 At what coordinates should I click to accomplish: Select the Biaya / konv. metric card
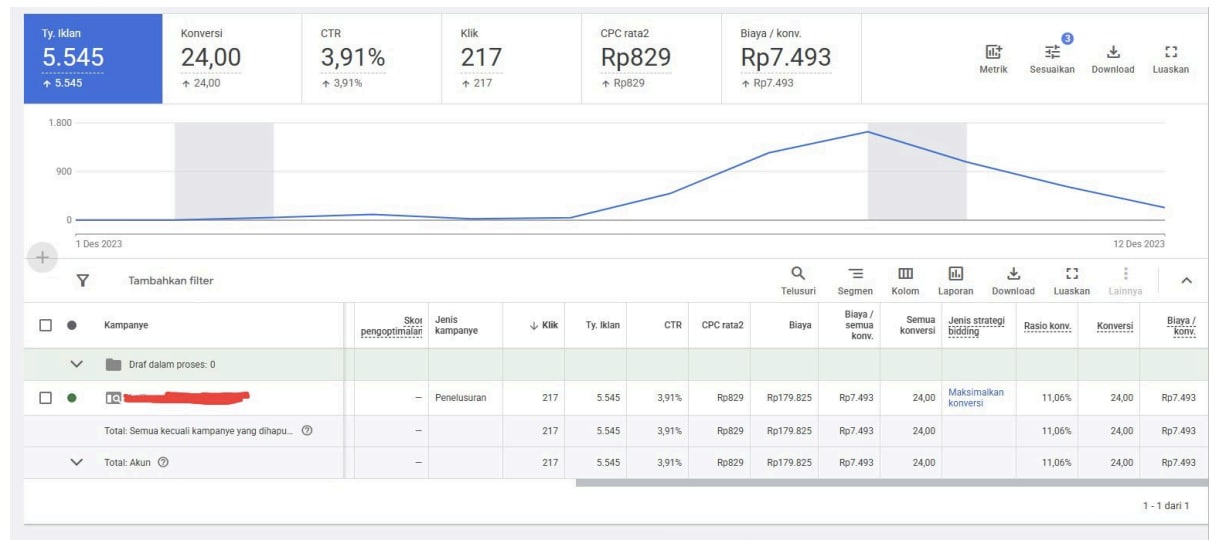[x=791, y=58]
